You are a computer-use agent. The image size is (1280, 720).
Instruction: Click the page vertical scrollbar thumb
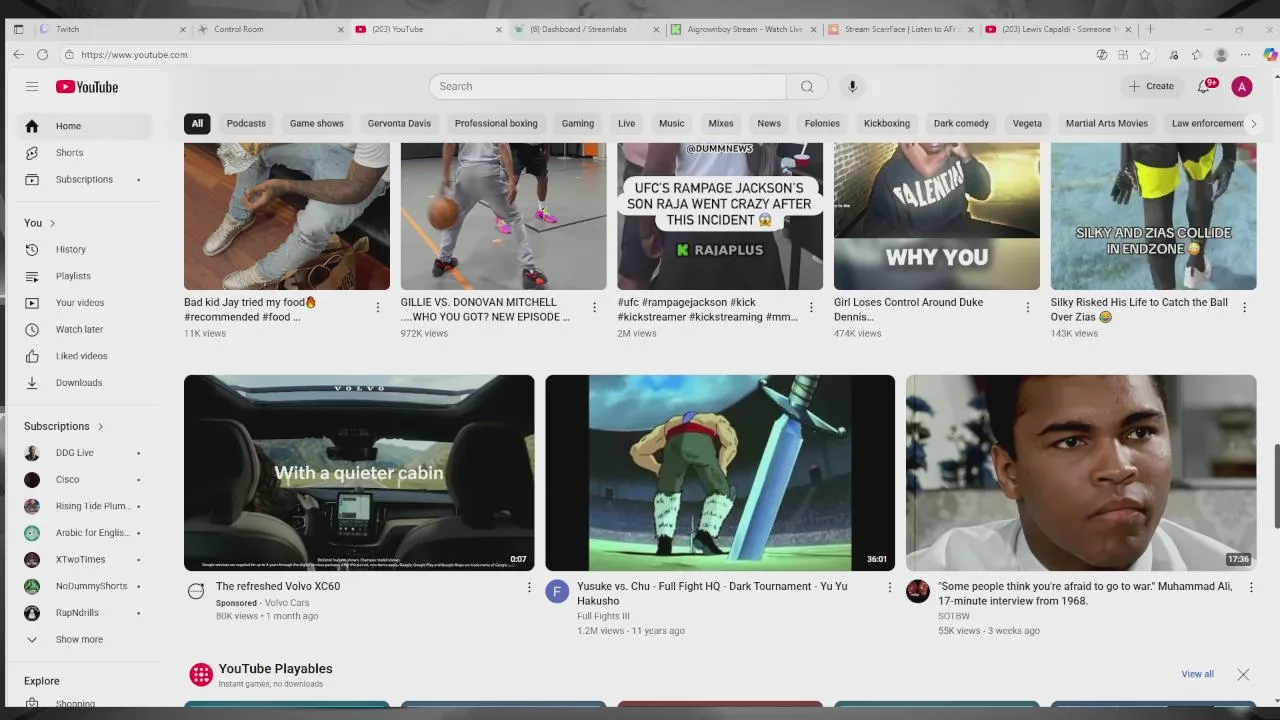(x=1275, y=486)
